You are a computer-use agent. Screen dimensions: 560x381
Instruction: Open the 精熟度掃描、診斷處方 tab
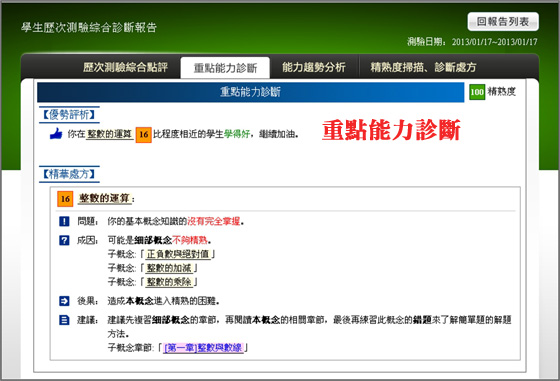tap(423, 67)
